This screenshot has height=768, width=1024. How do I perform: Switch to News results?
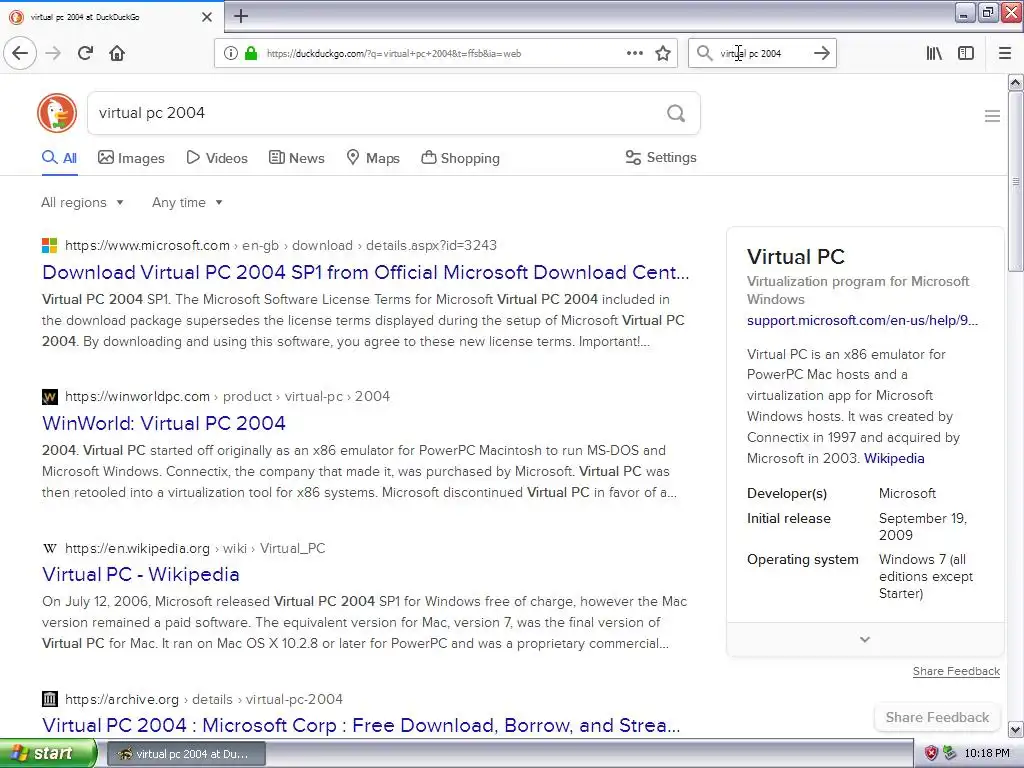[296, 158]
